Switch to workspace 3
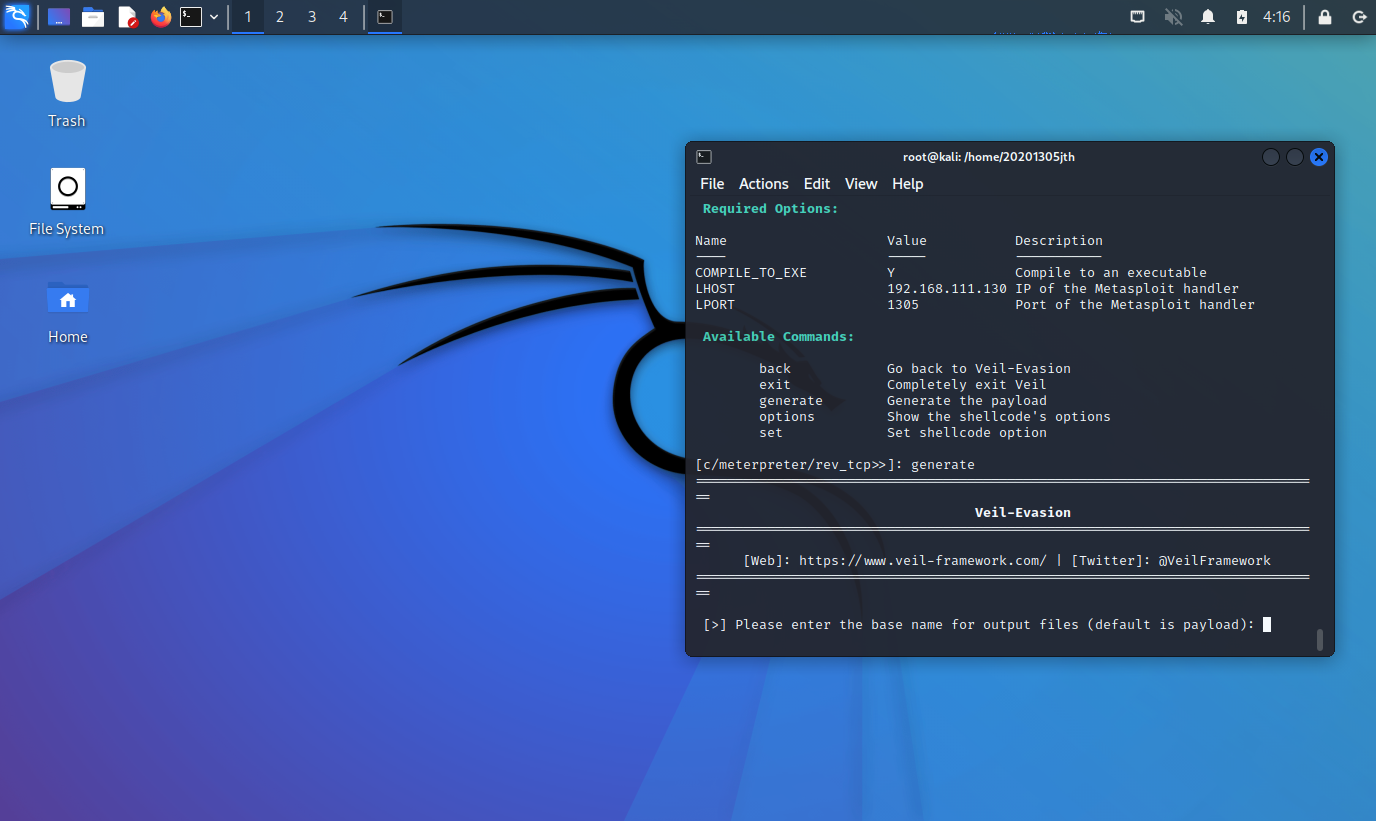The width and height of the screenshot is (1376, 821). pyautogui.click(x=312, y=17)
